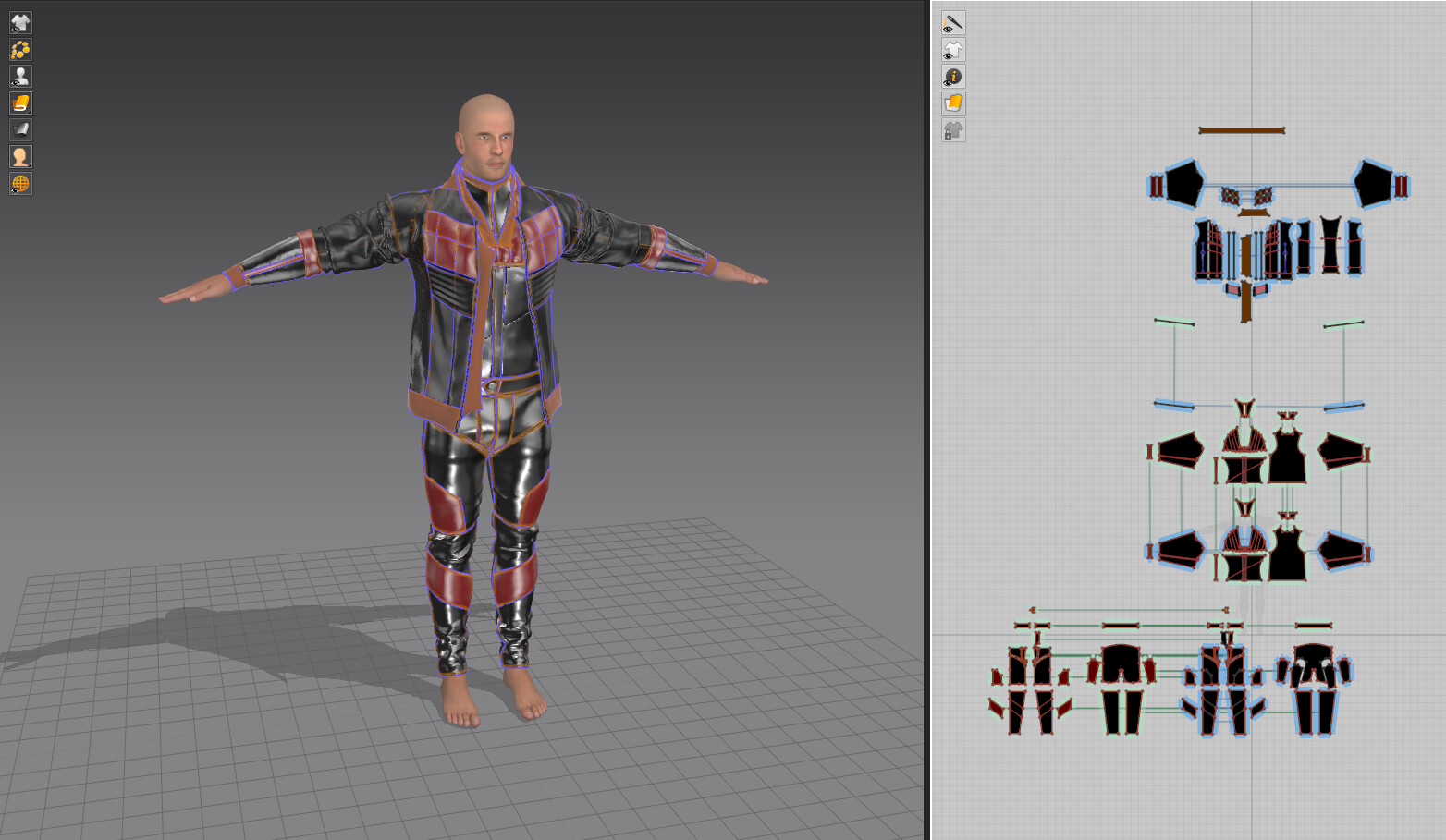Toggle pattern info display icon in the 2D window
1446x840 pixels.
click(x=953, y=76)
